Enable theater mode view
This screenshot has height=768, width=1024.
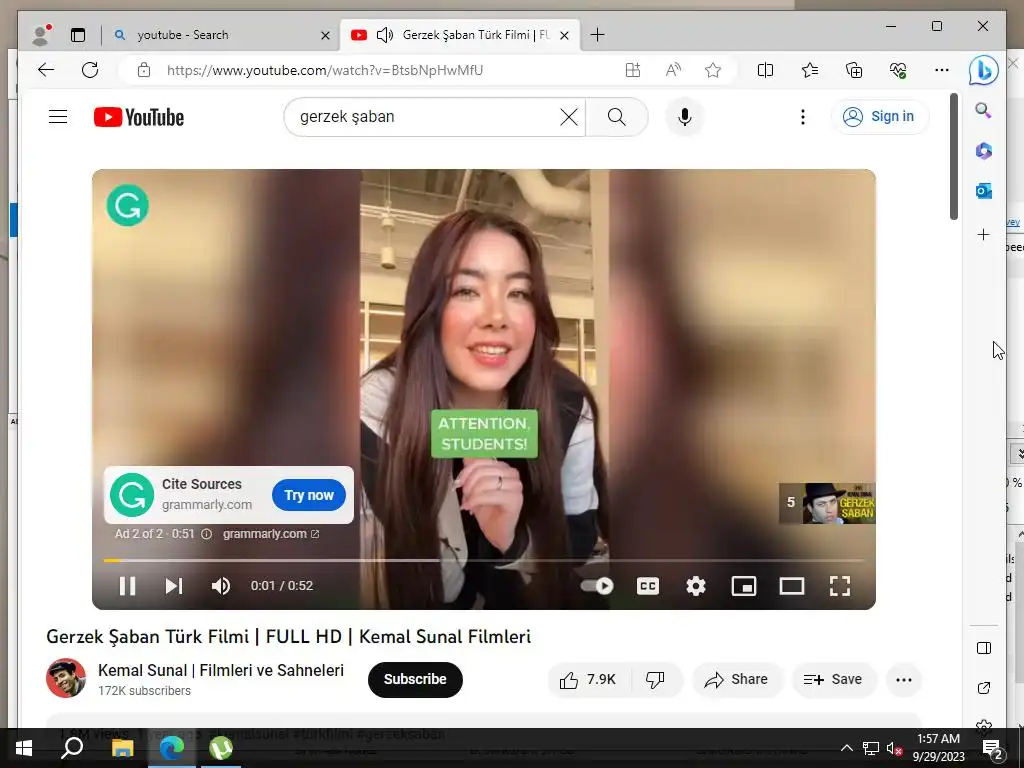[792, 586]
